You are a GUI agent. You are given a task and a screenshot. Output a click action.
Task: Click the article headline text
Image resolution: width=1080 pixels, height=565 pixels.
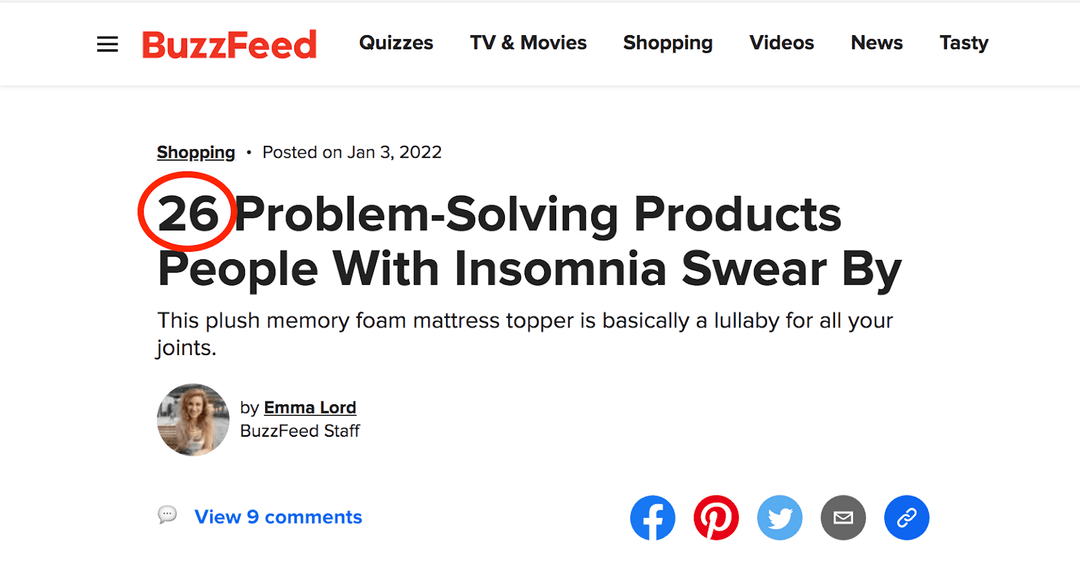(530, 241)
